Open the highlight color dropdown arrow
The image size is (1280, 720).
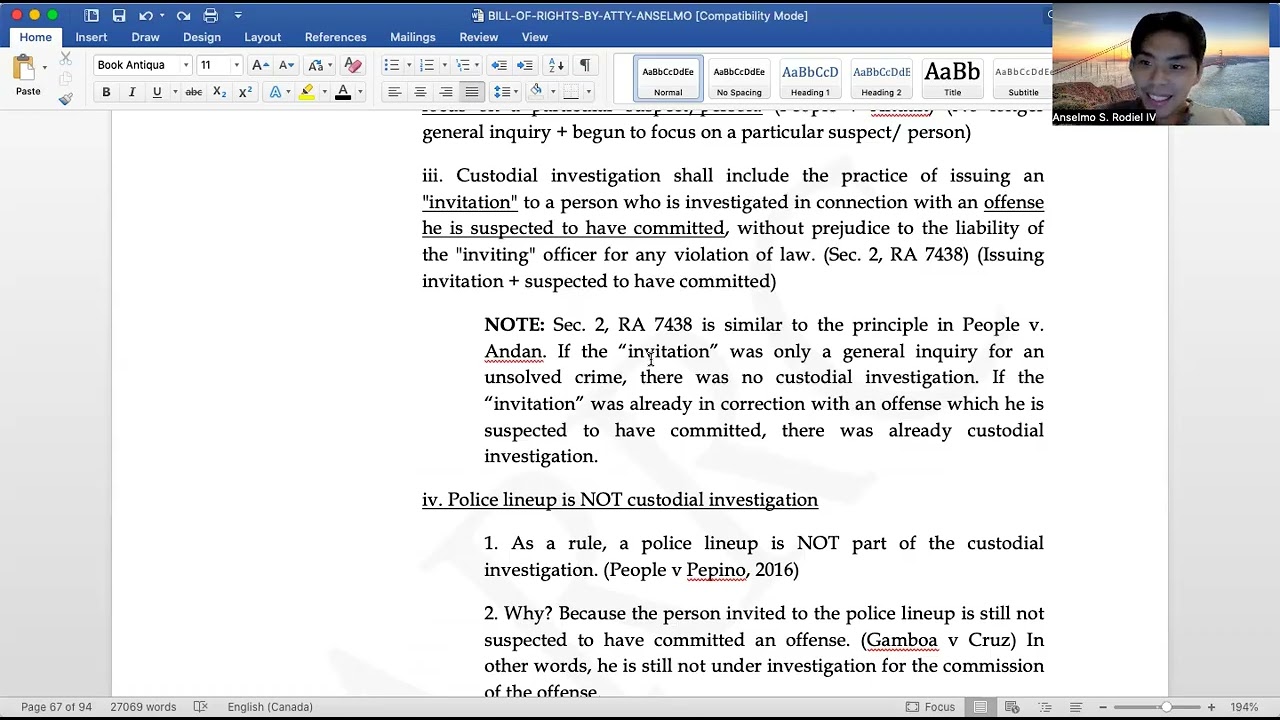[324, 92]
